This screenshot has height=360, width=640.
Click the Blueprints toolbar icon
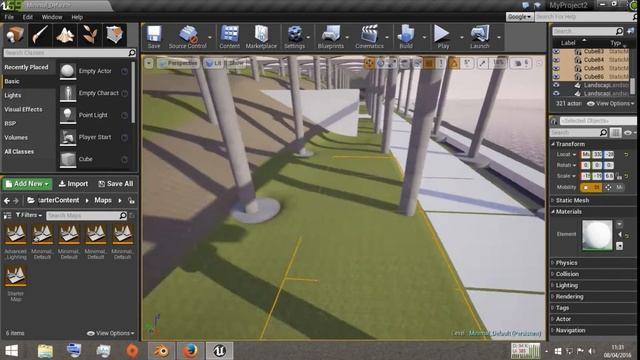pos(331,37)
